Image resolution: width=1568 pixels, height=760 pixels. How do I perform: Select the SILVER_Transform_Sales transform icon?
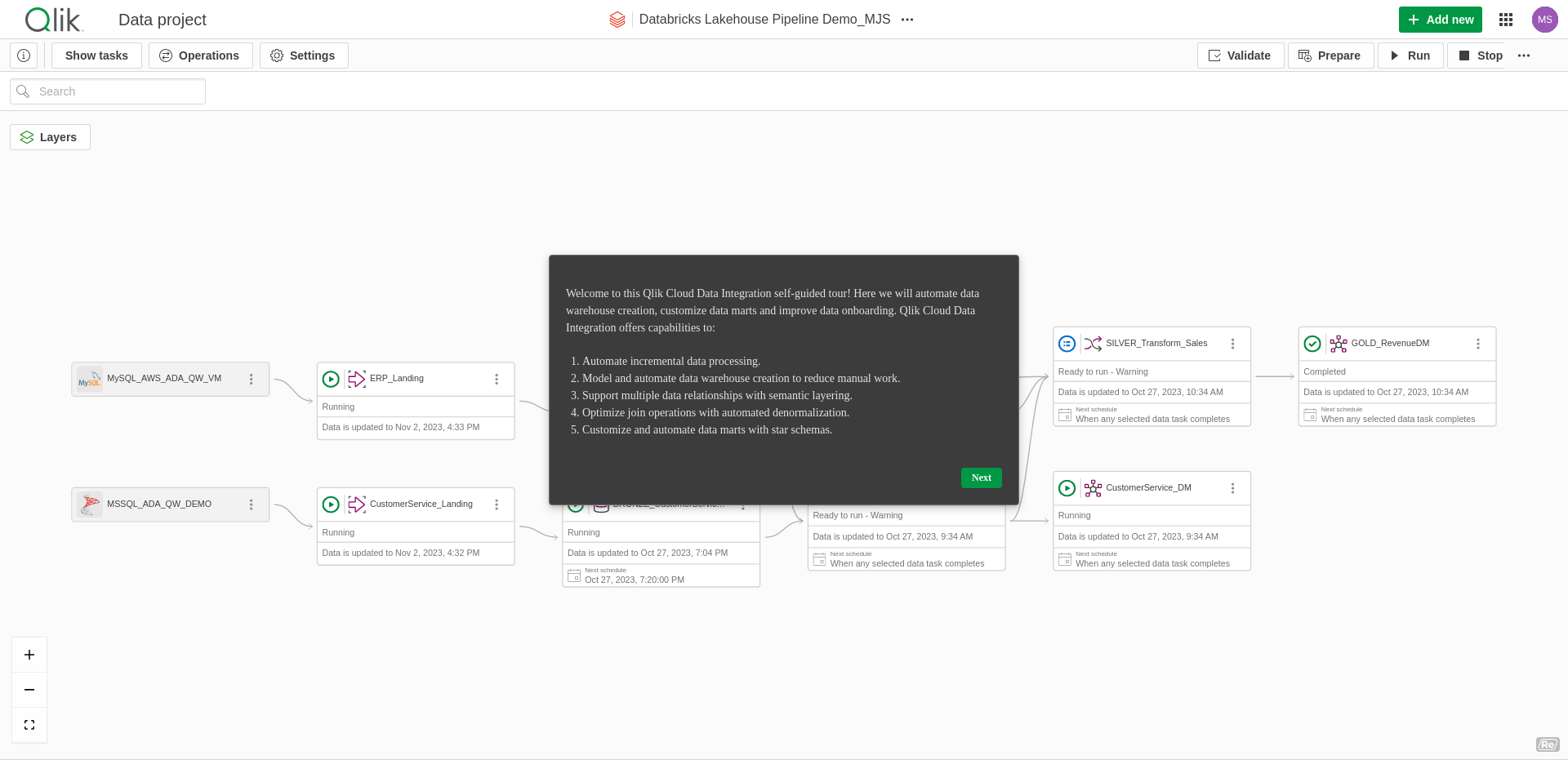click(1093, 344)
